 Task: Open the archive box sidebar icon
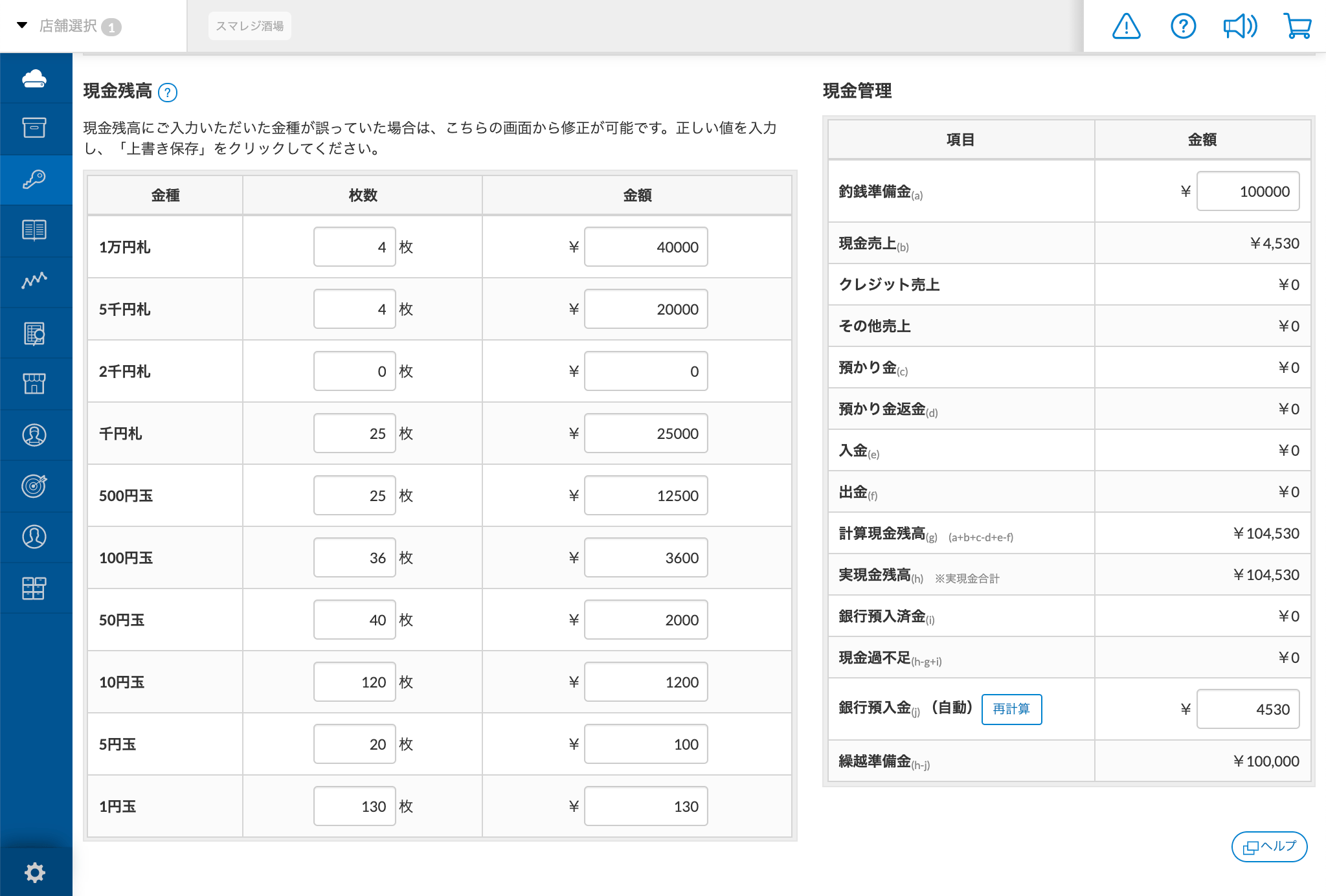[34, 128]
